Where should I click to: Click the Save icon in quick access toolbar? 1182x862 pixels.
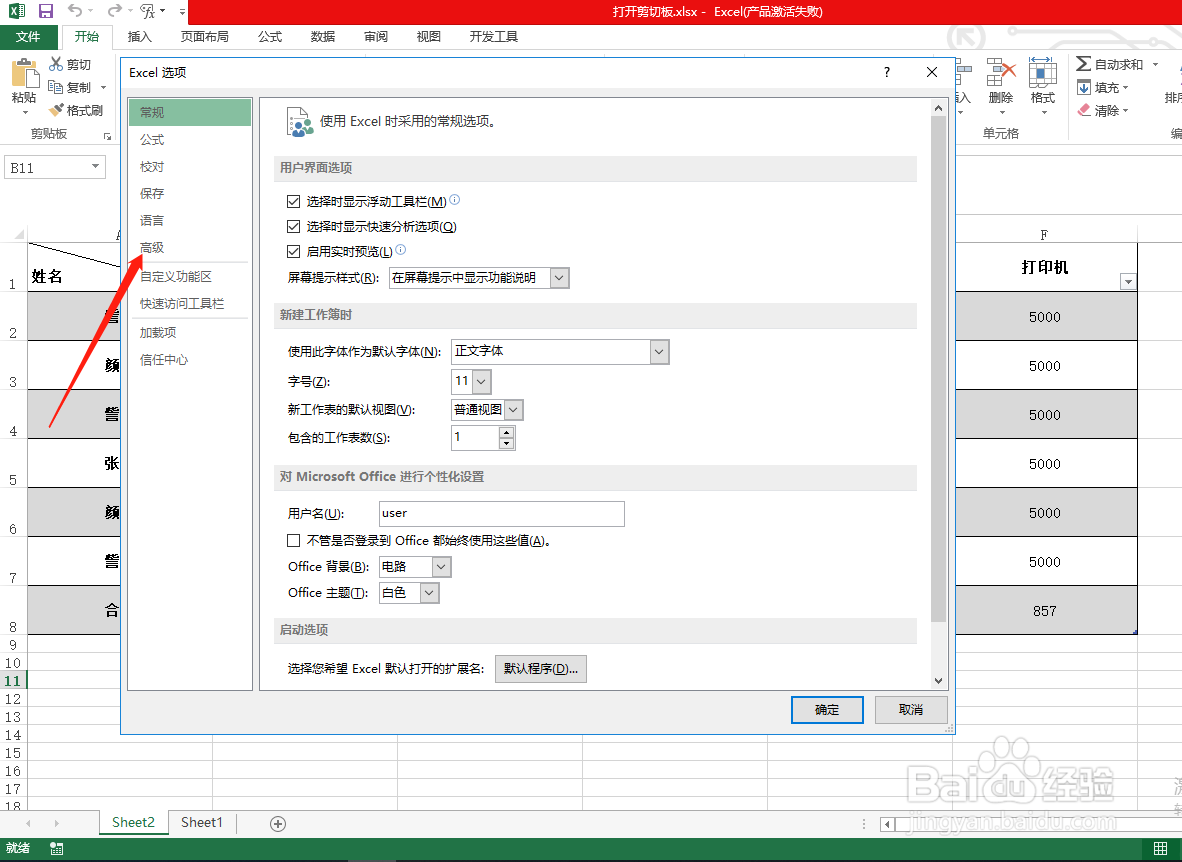46,11
